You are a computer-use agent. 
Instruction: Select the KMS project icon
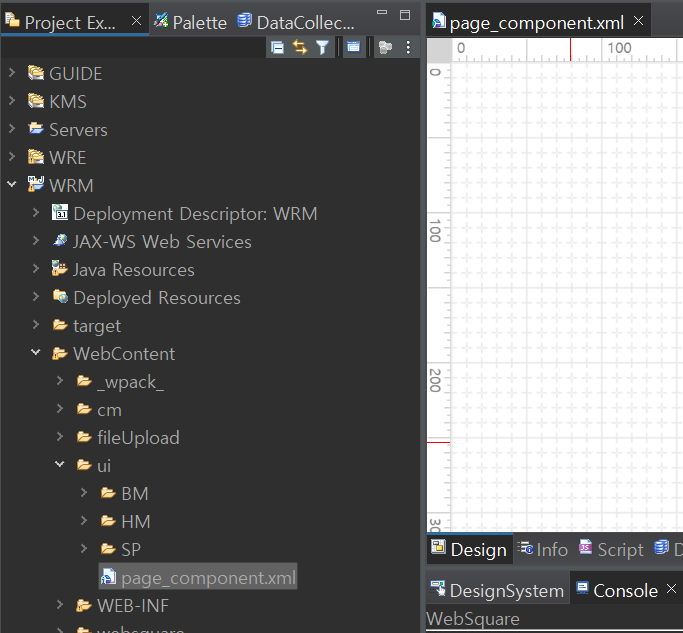coord(36,101)
